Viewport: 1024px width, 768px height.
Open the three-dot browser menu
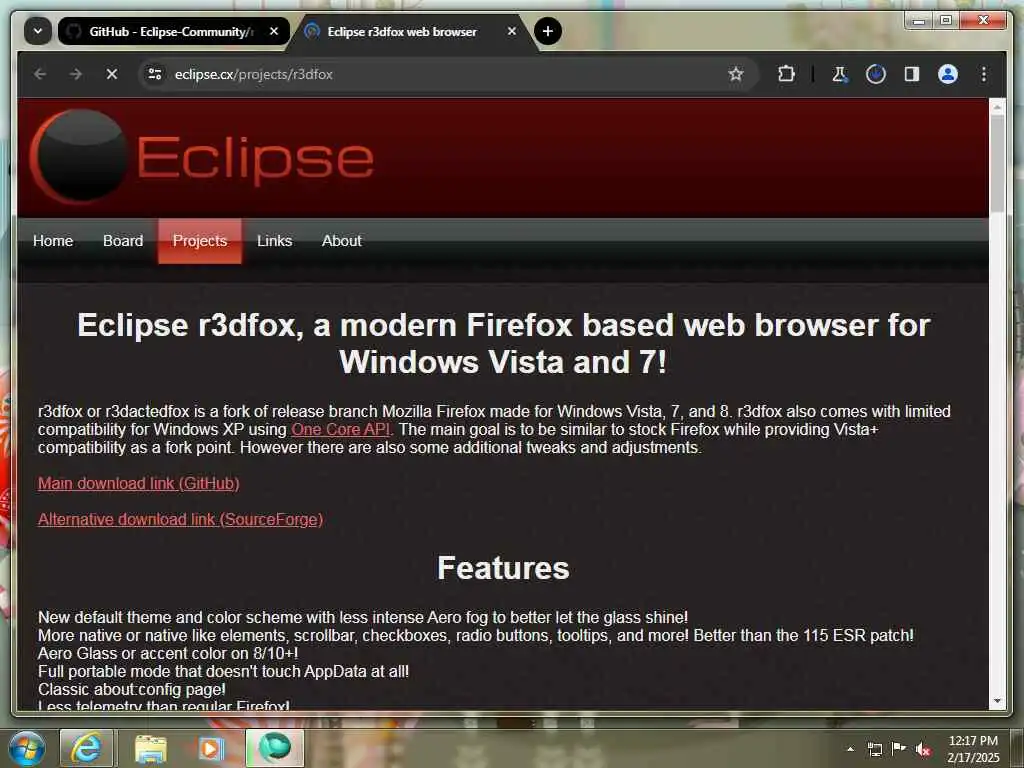pos(984,74)
